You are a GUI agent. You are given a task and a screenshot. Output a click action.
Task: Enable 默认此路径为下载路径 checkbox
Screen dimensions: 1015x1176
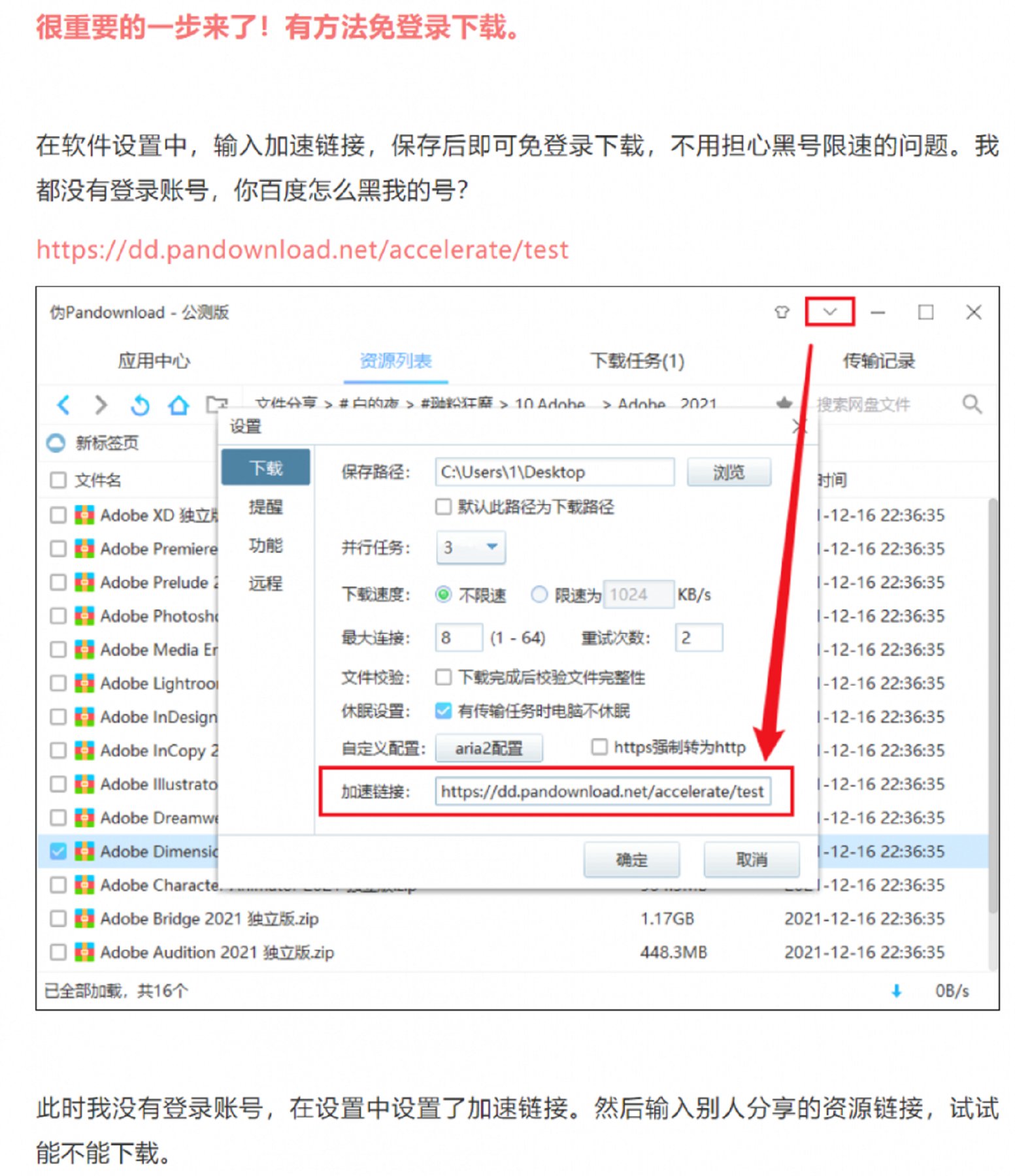coord(444,507)
